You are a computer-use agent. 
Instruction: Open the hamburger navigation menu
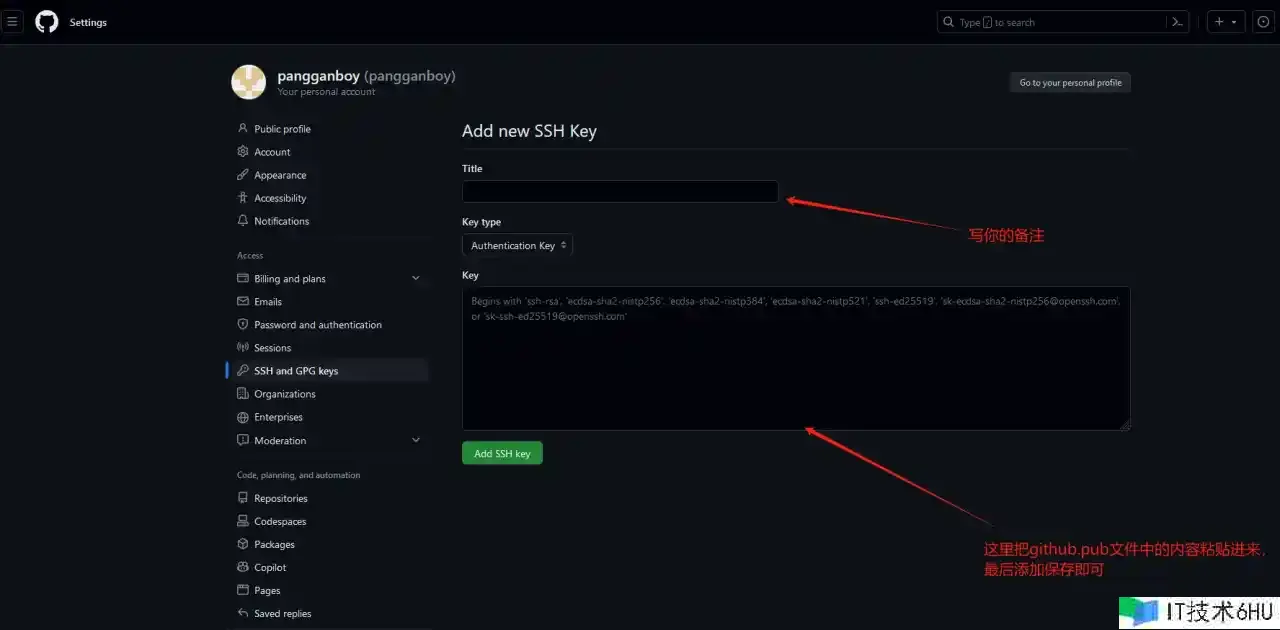12,21
